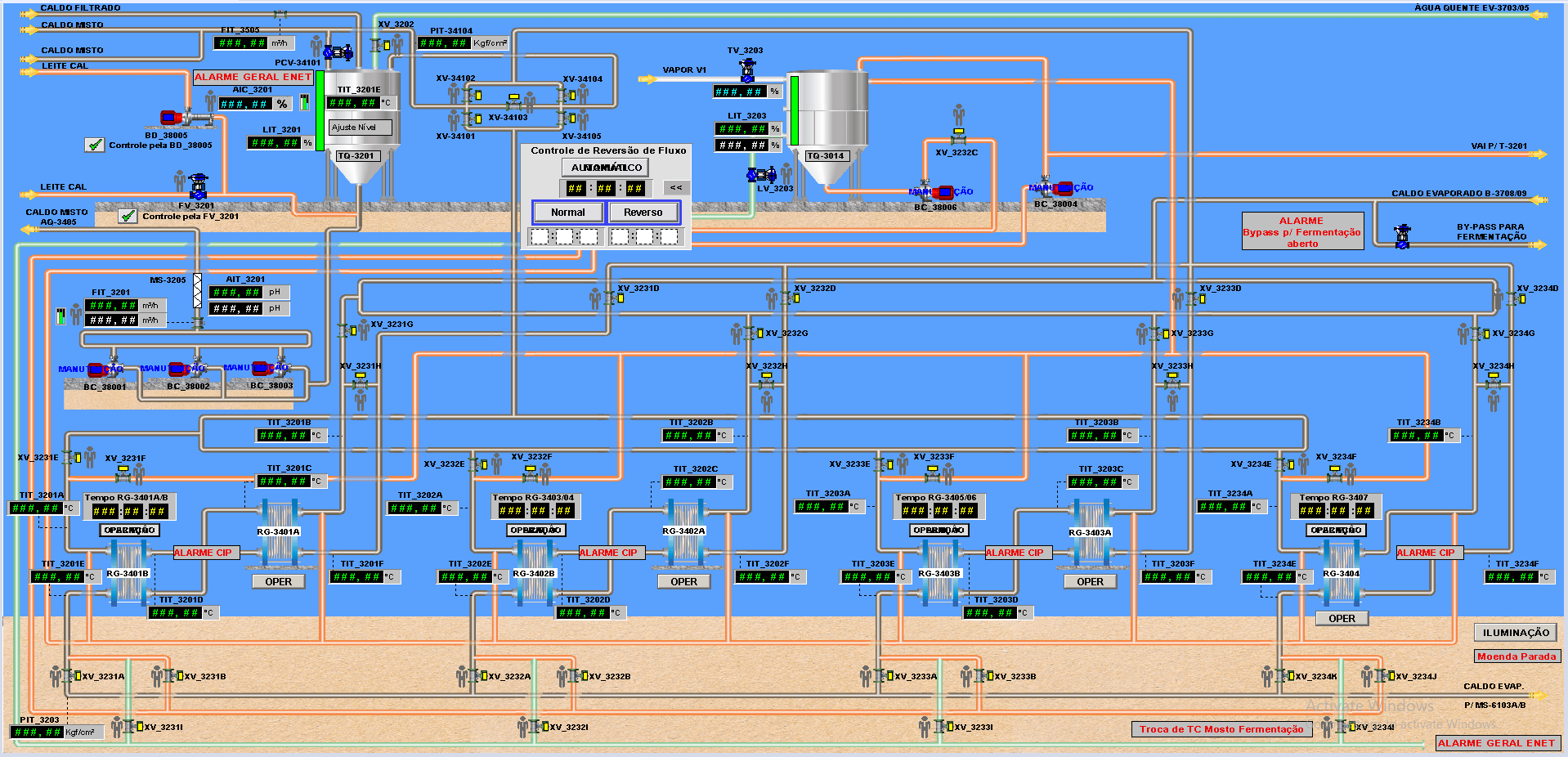Screen dimensions: 1568x757
Task: Click the MS-3205 static mixer
Action: click(x=198, y=291)
